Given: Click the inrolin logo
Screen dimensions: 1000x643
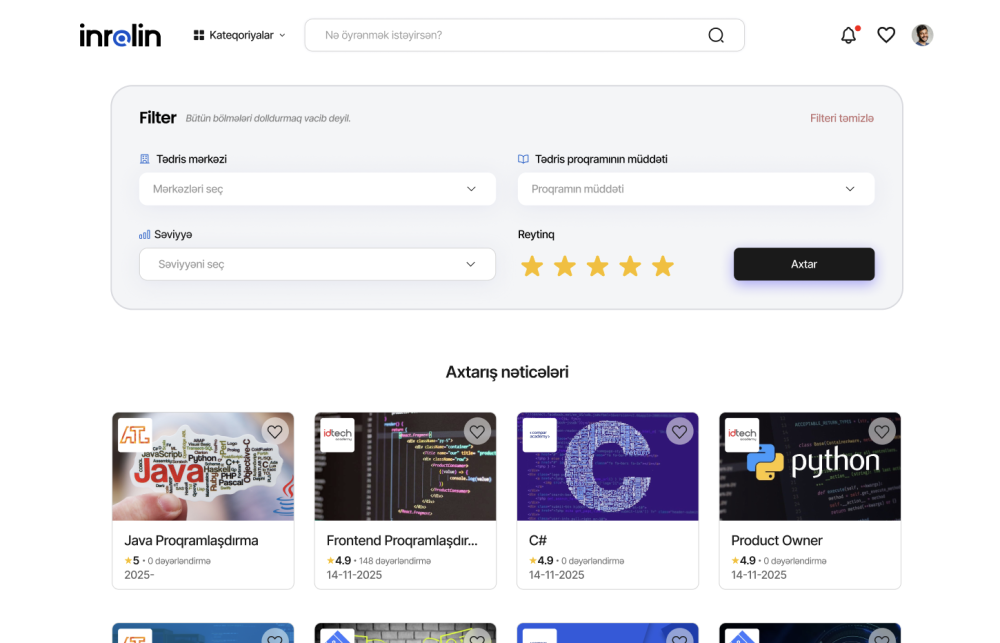Looking at the screenshot, I should pyautogui.click(x=120, y=35).
